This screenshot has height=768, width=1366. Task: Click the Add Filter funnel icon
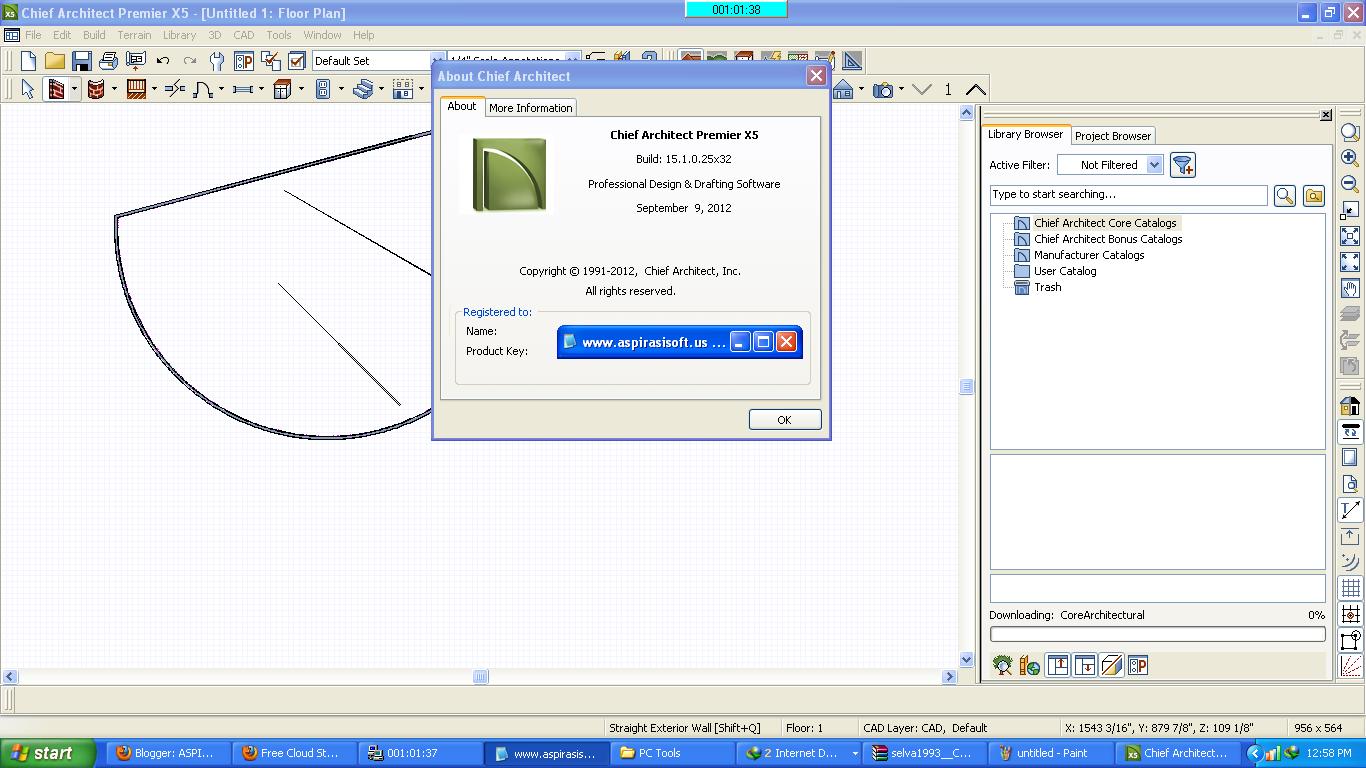(x=1183, y=165)
